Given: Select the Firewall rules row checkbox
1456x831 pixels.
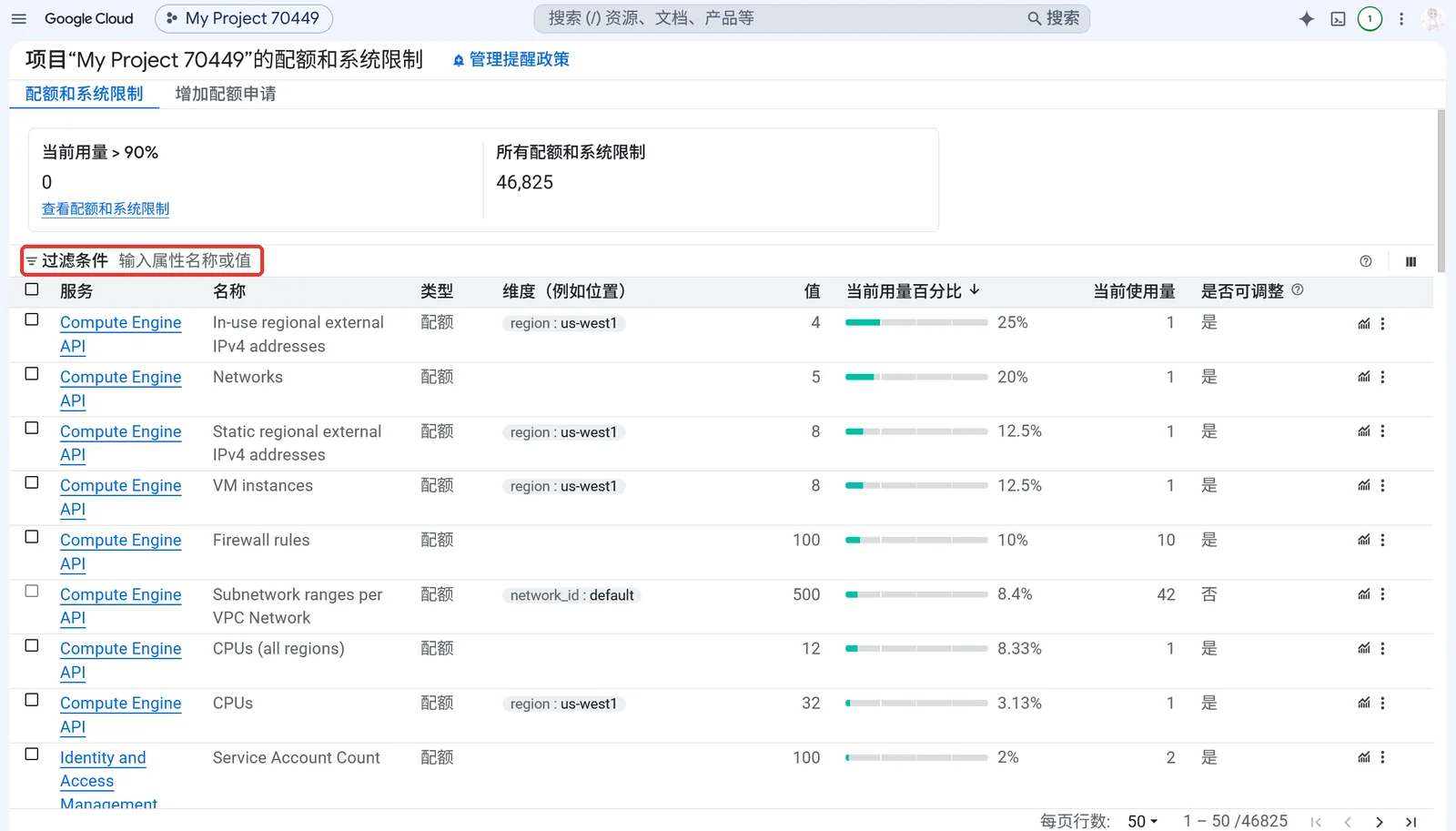Looking at the screenshot, I should point(32,537).
